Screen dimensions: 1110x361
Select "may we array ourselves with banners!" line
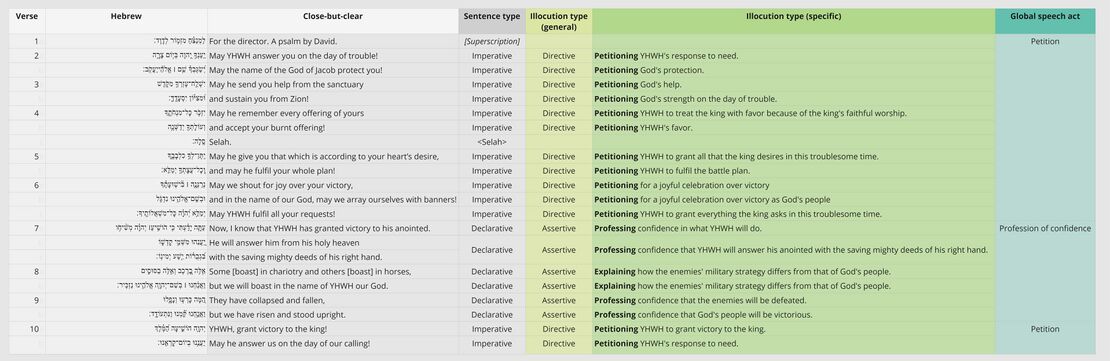(333, 200)
